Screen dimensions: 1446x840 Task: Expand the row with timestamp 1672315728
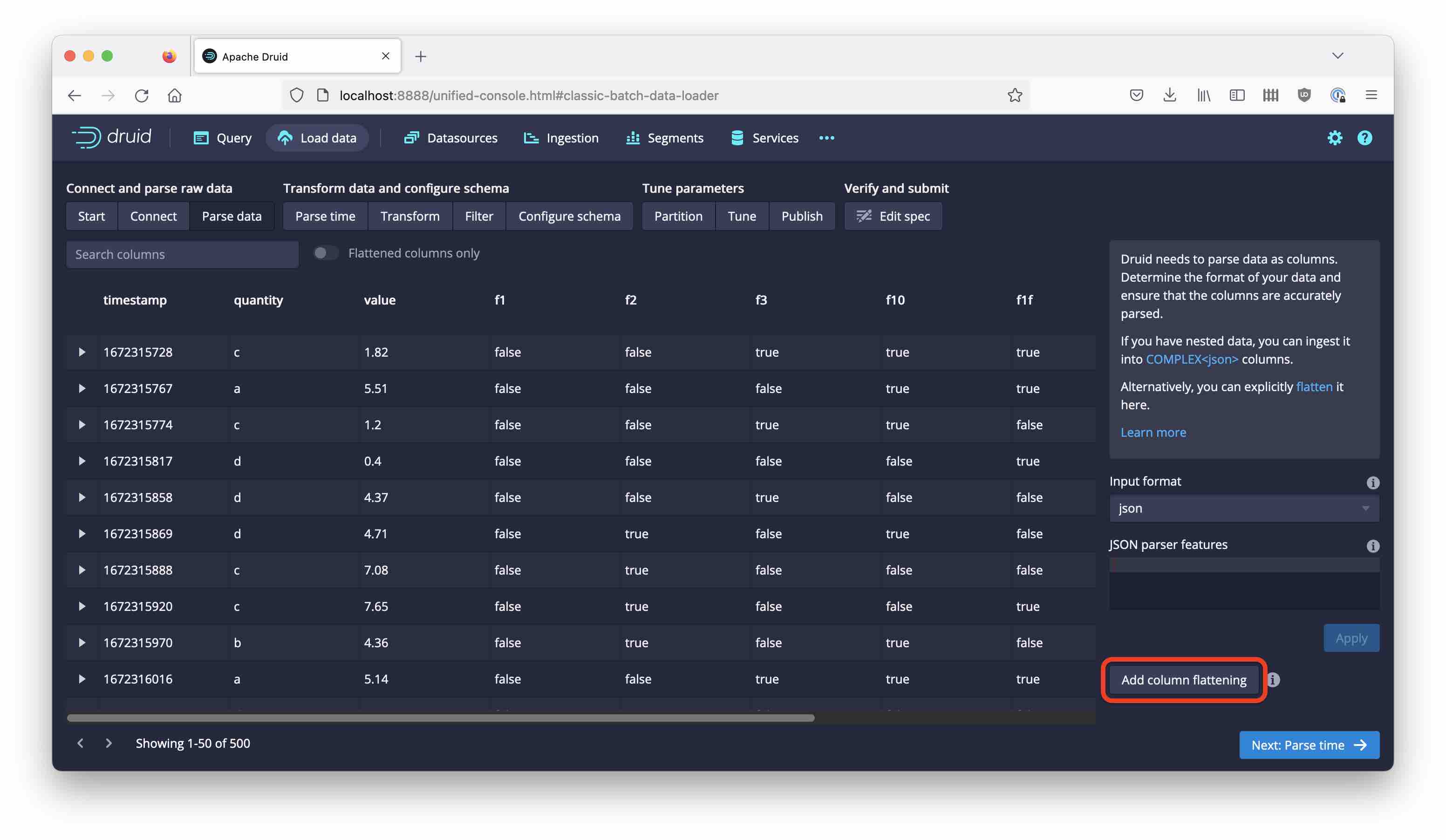(81, 352)
